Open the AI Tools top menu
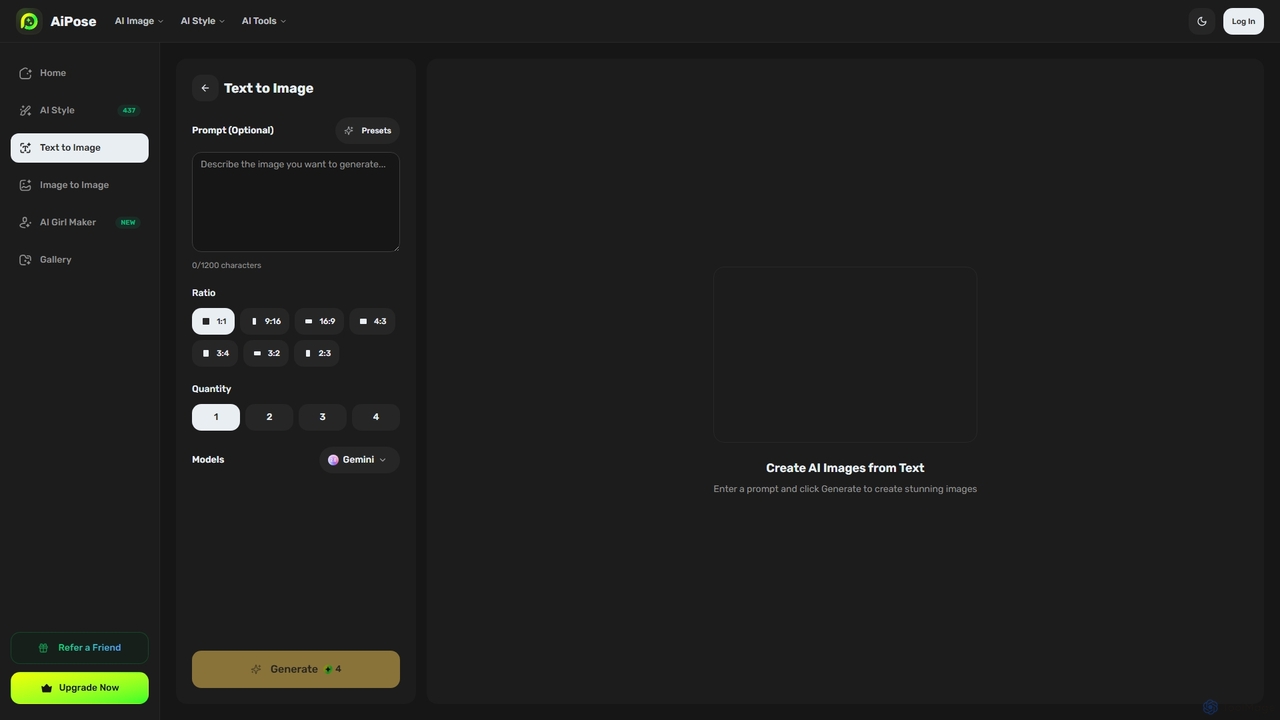Image resolution: width=1280 pixels, height=720 pixels. click(x=264, y=21)
